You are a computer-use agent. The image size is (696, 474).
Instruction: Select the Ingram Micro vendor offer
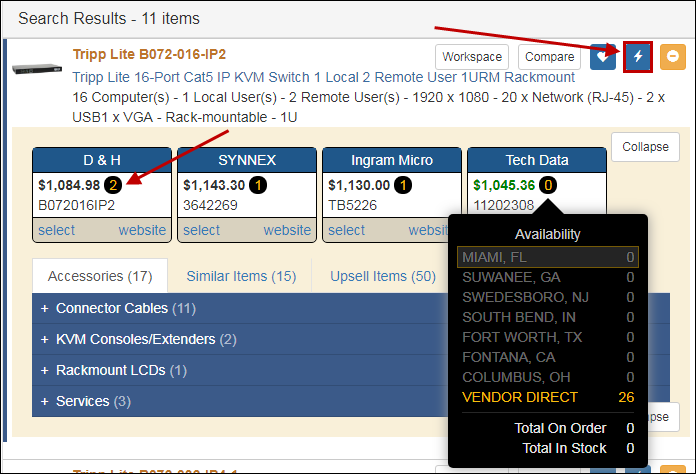[x=346, y=230]
